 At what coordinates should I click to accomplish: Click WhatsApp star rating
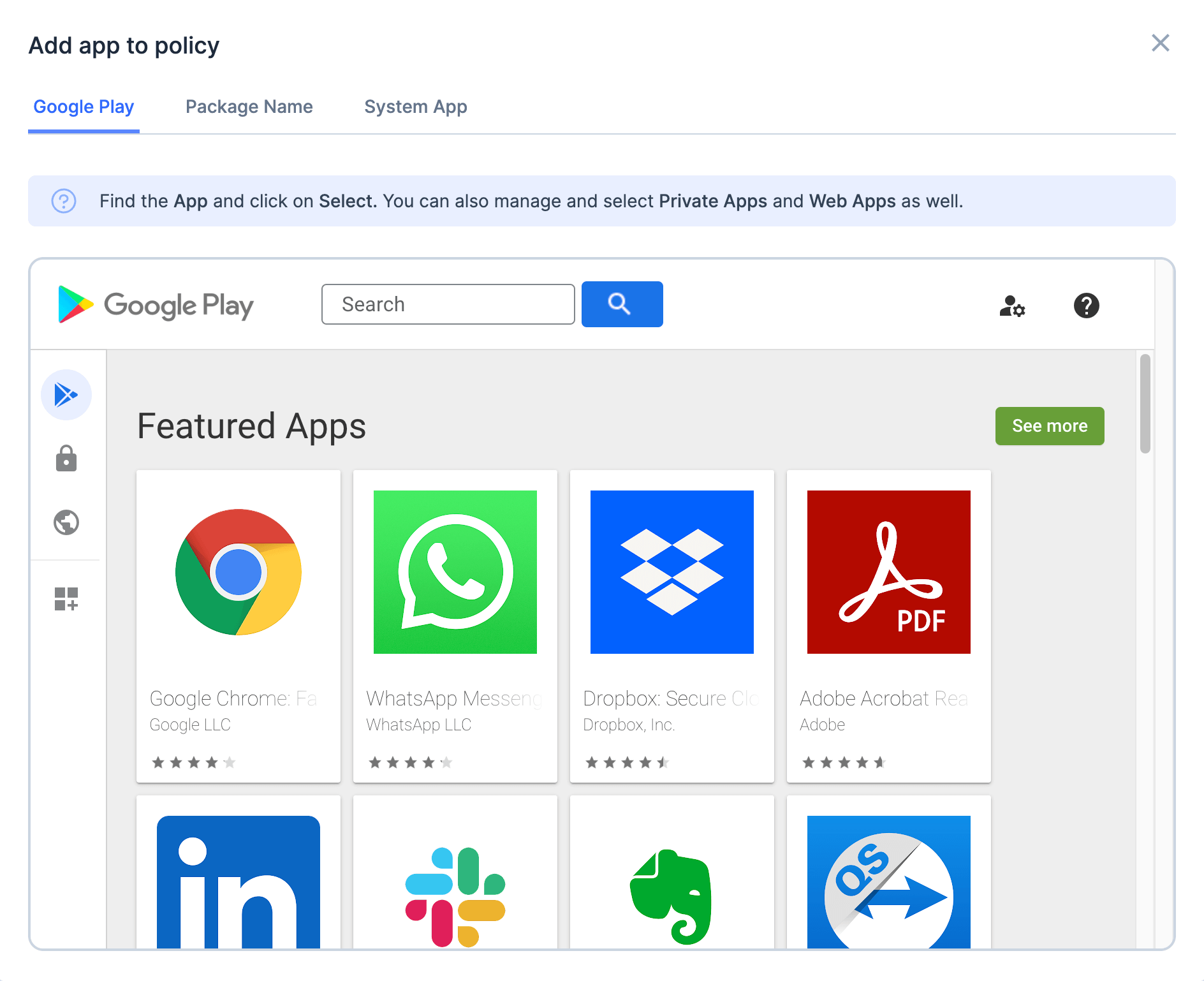[411, 762]
